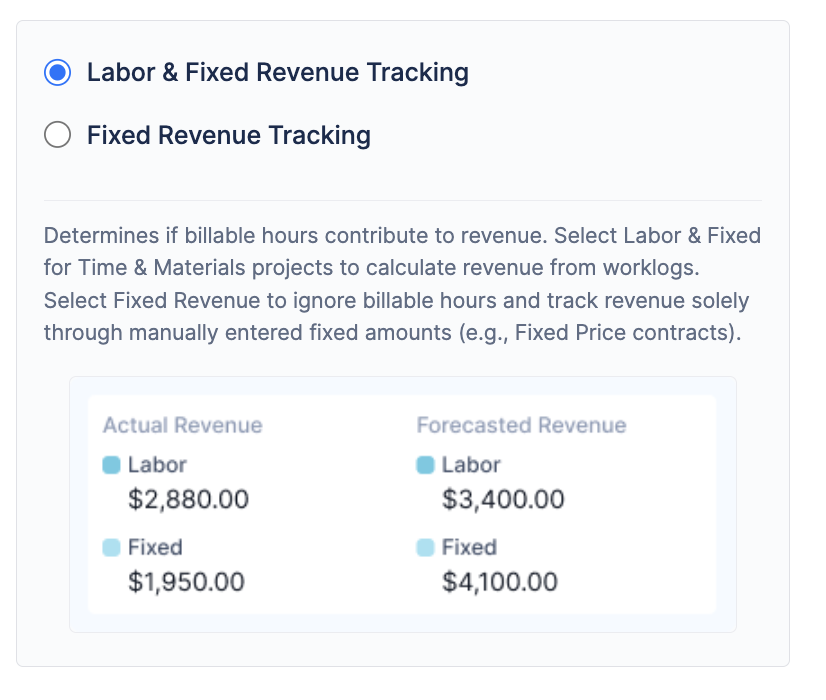826x700 pixels.
Task: Click the Forecasted Revenue heading
Action: 521,425
